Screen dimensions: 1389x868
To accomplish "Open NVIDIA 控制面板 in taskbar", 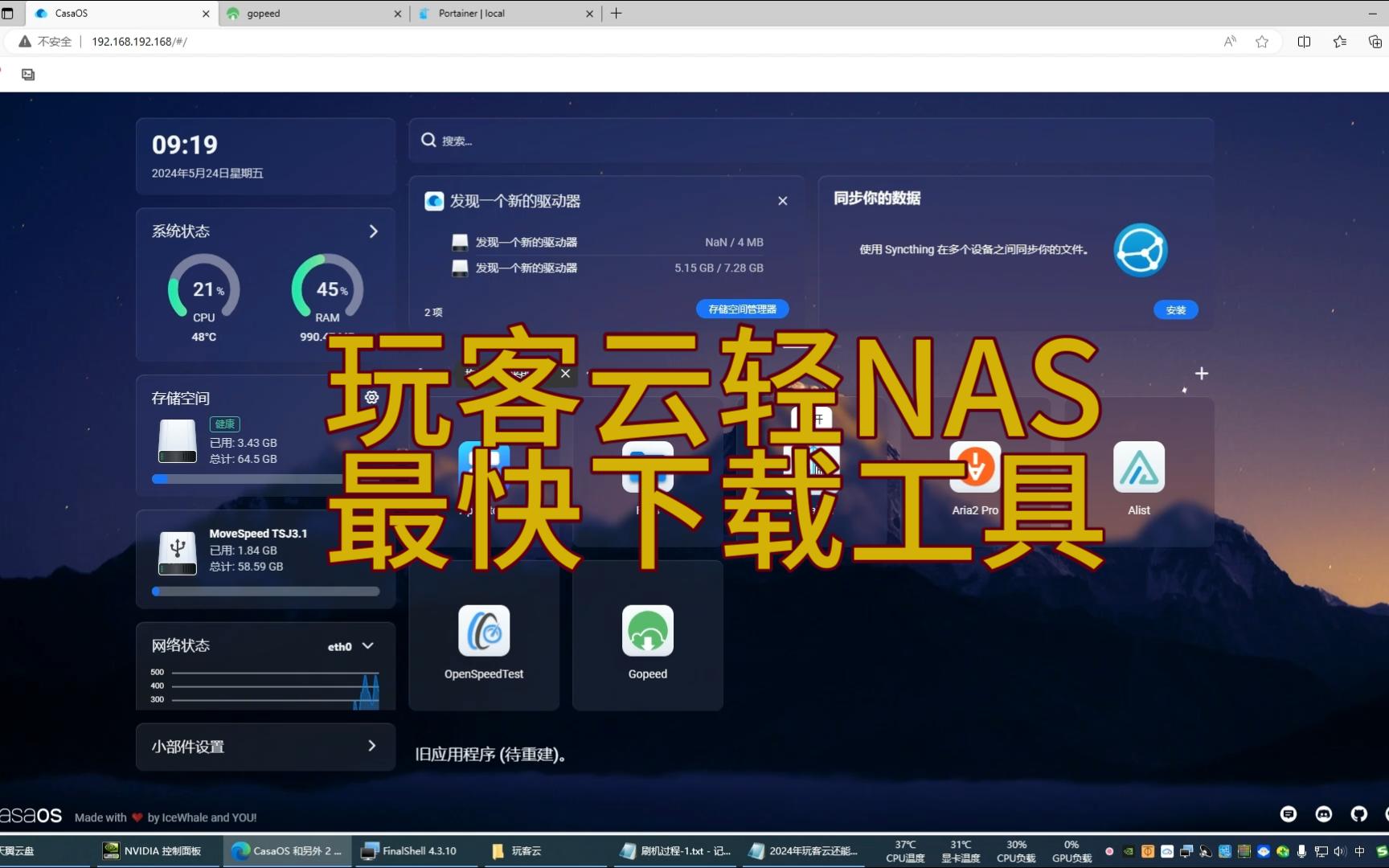I will [153, 850].
